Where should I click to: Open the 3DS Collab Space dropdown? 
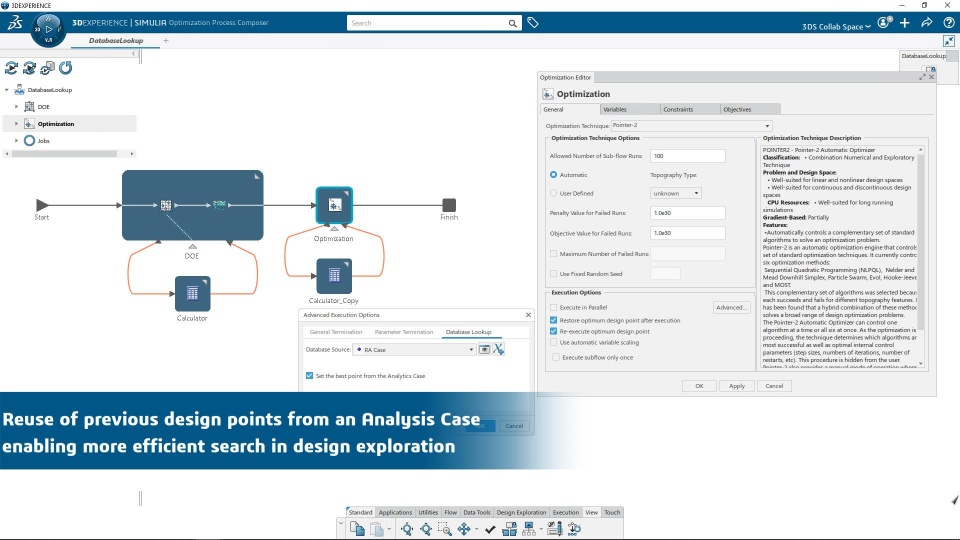(x=836, y=26)
